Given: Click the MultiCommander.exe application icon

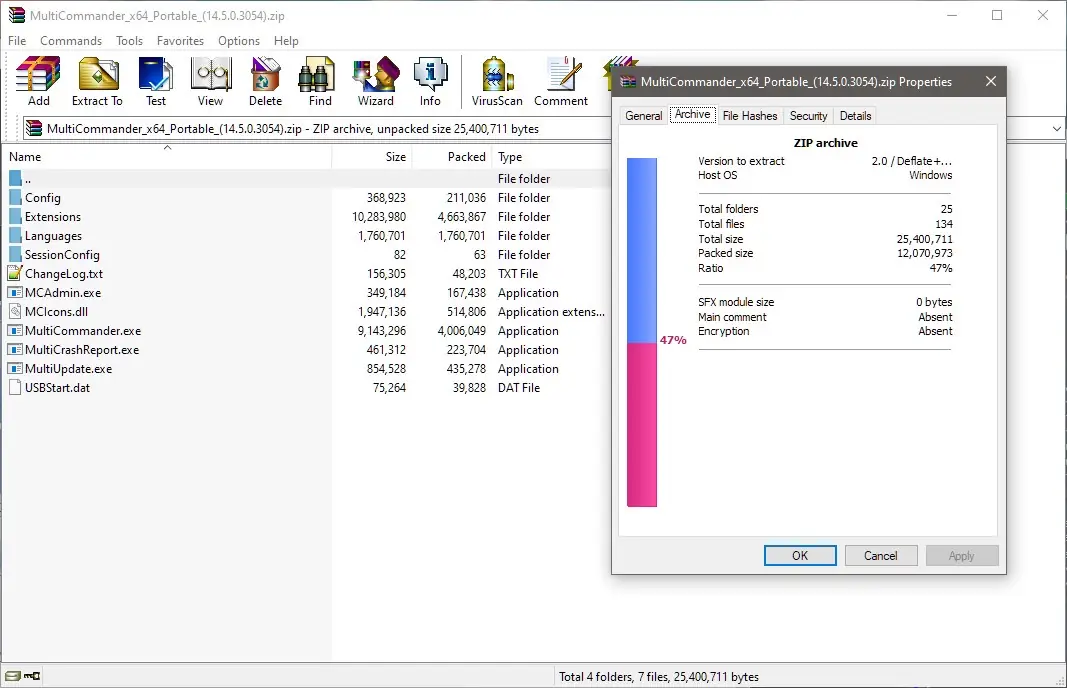Looking at the screenshot, I should pyautogui.click(x=15, y=331).
